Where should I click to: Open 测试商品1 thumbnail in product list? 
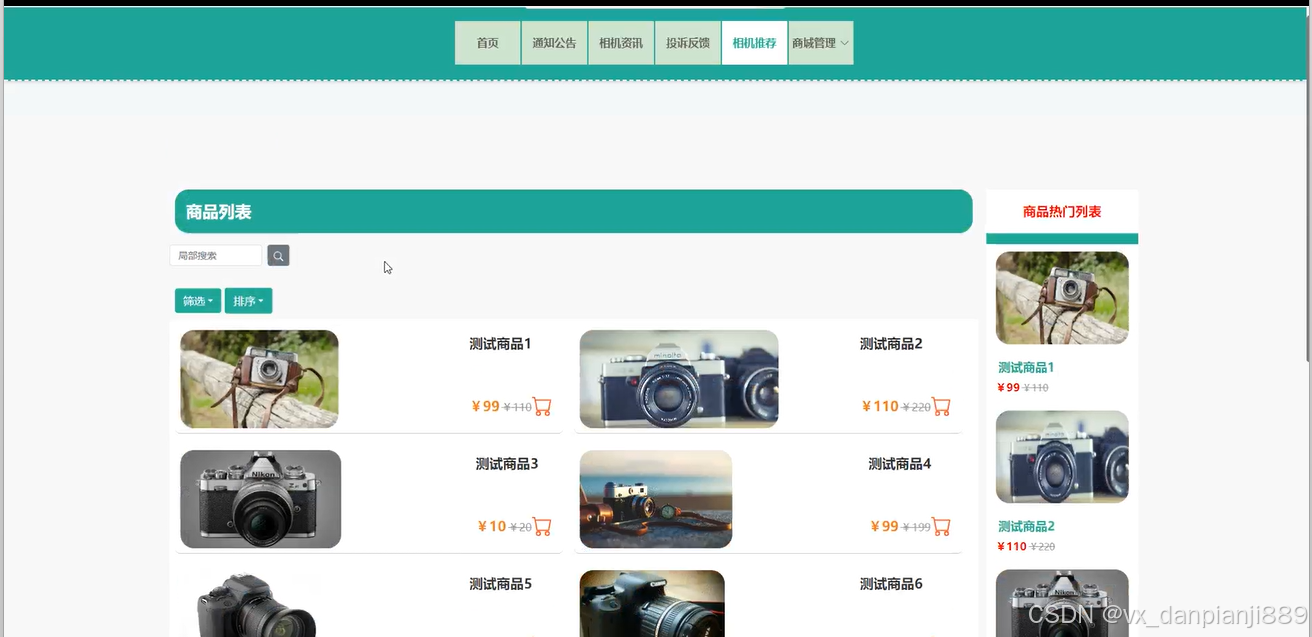click(259, 379)
